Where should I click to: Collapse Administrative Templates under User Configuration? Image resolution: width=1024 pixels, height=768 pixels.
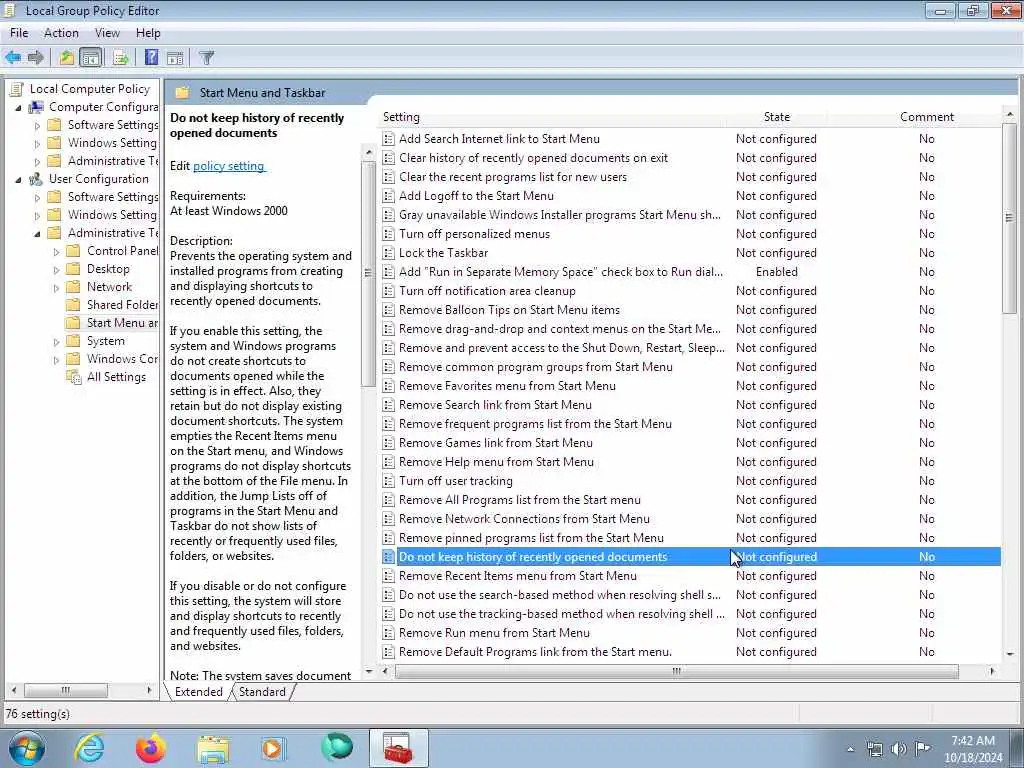(37, 233)
